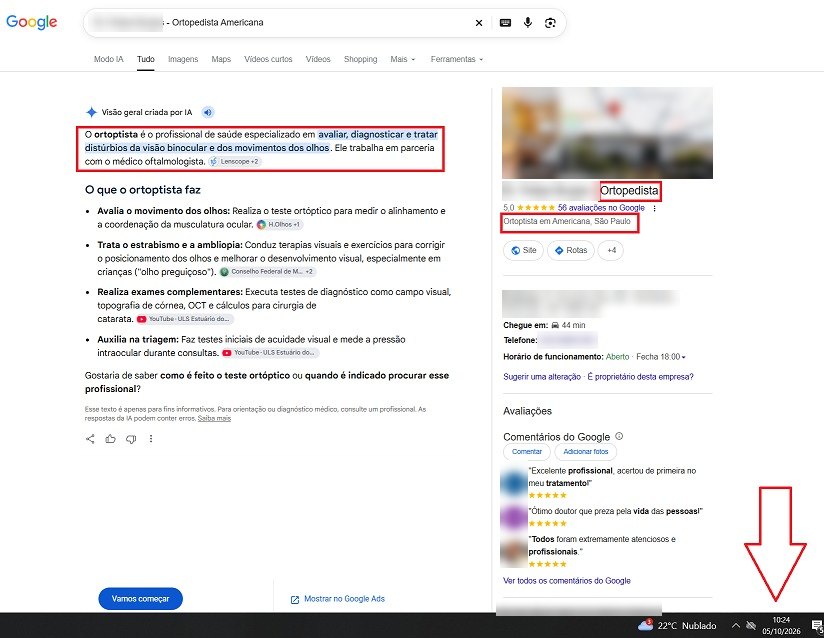The image size is (824, 638).
Task: Open the weather widget in the taskbar
Action: [x=677, y=625]
